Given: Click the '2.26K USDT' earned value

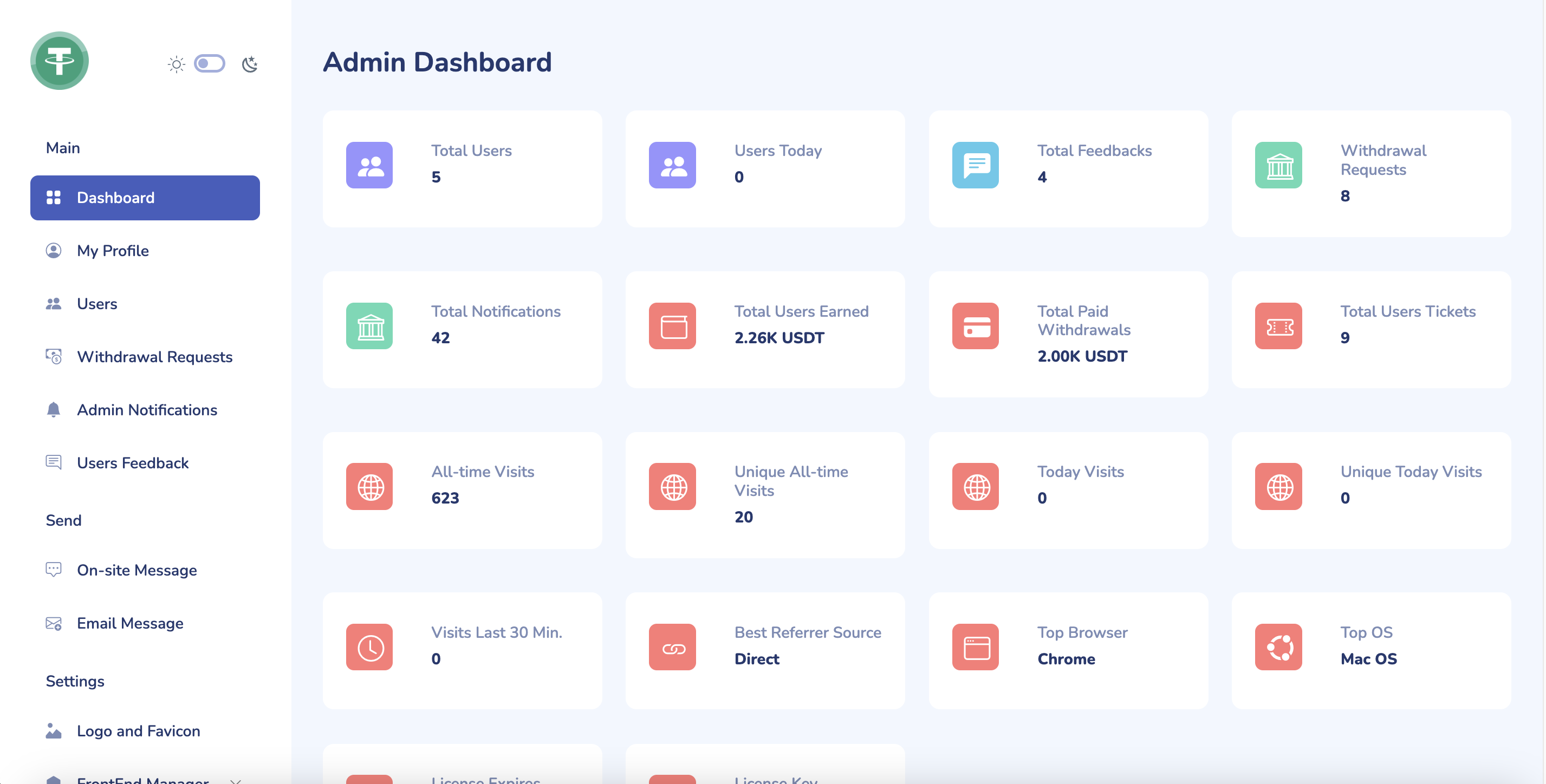Looking at the screenshot, I should tap(779, 338).
